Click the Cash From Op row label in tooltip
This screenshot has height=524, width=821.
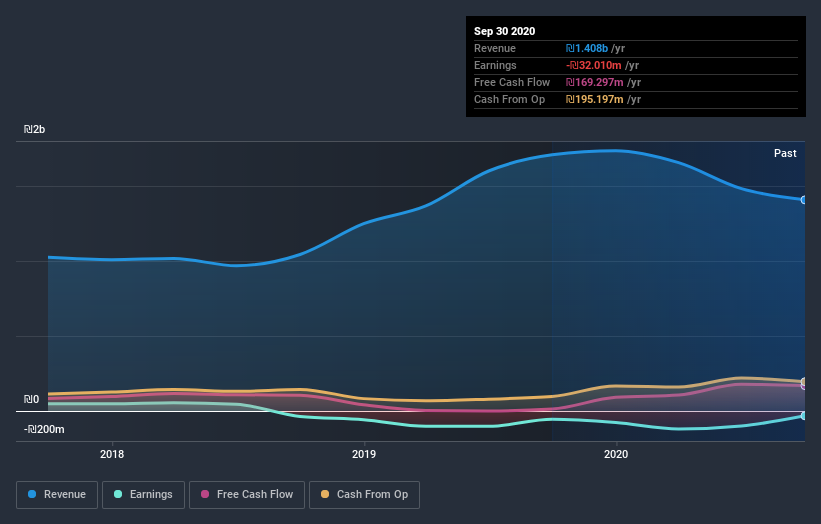pyautogui.click(x=509, y=99)
